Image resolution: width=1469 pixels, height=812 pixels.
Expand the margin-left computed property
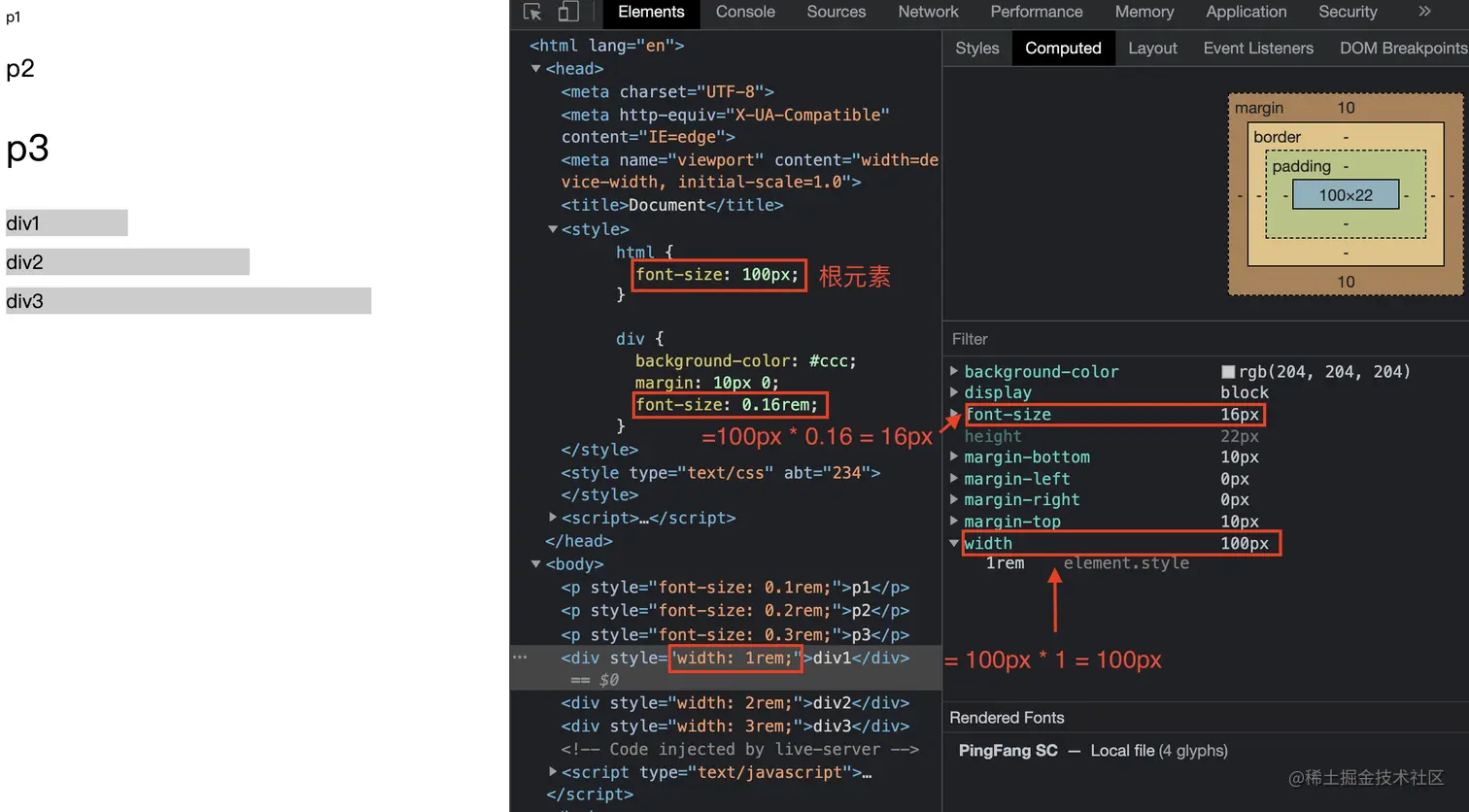pyautogui.click(x=954, y=478)
